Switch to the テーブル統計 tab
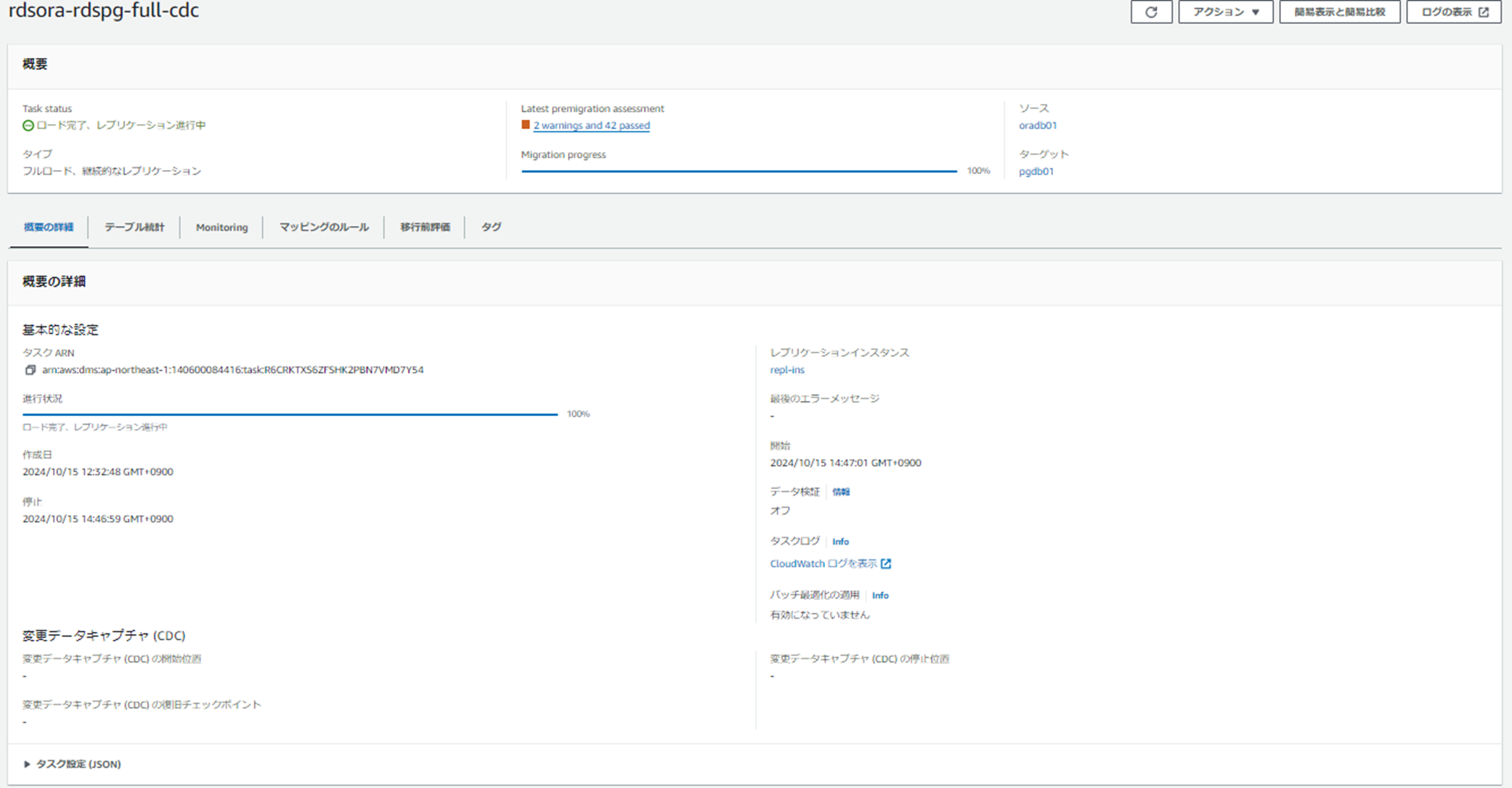Viewport: 1512px width, 788px height. (134, 227)
